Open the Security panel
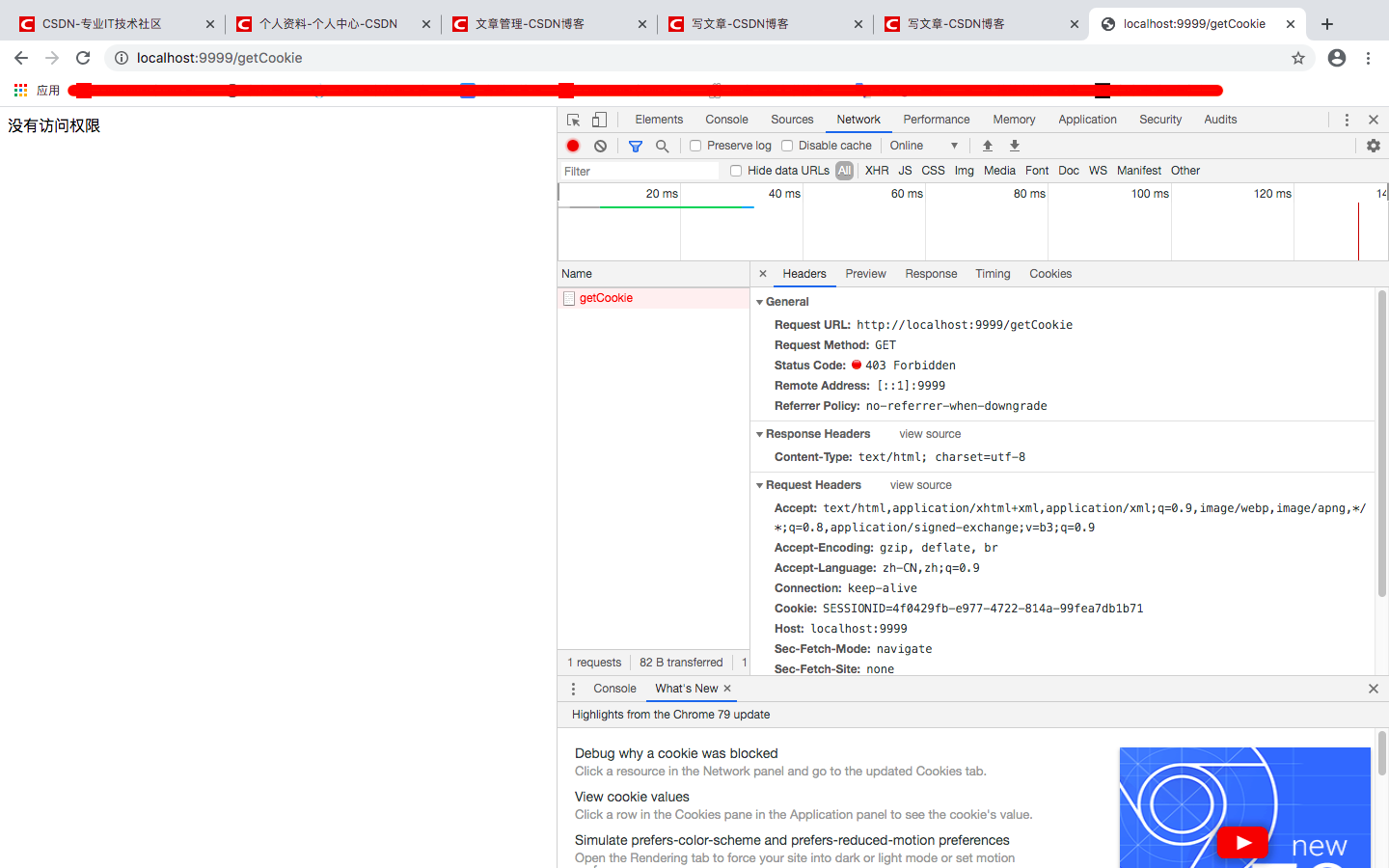Viewport: 1389px width, 868px height. pyautogui.click(x=1160, y=120)
